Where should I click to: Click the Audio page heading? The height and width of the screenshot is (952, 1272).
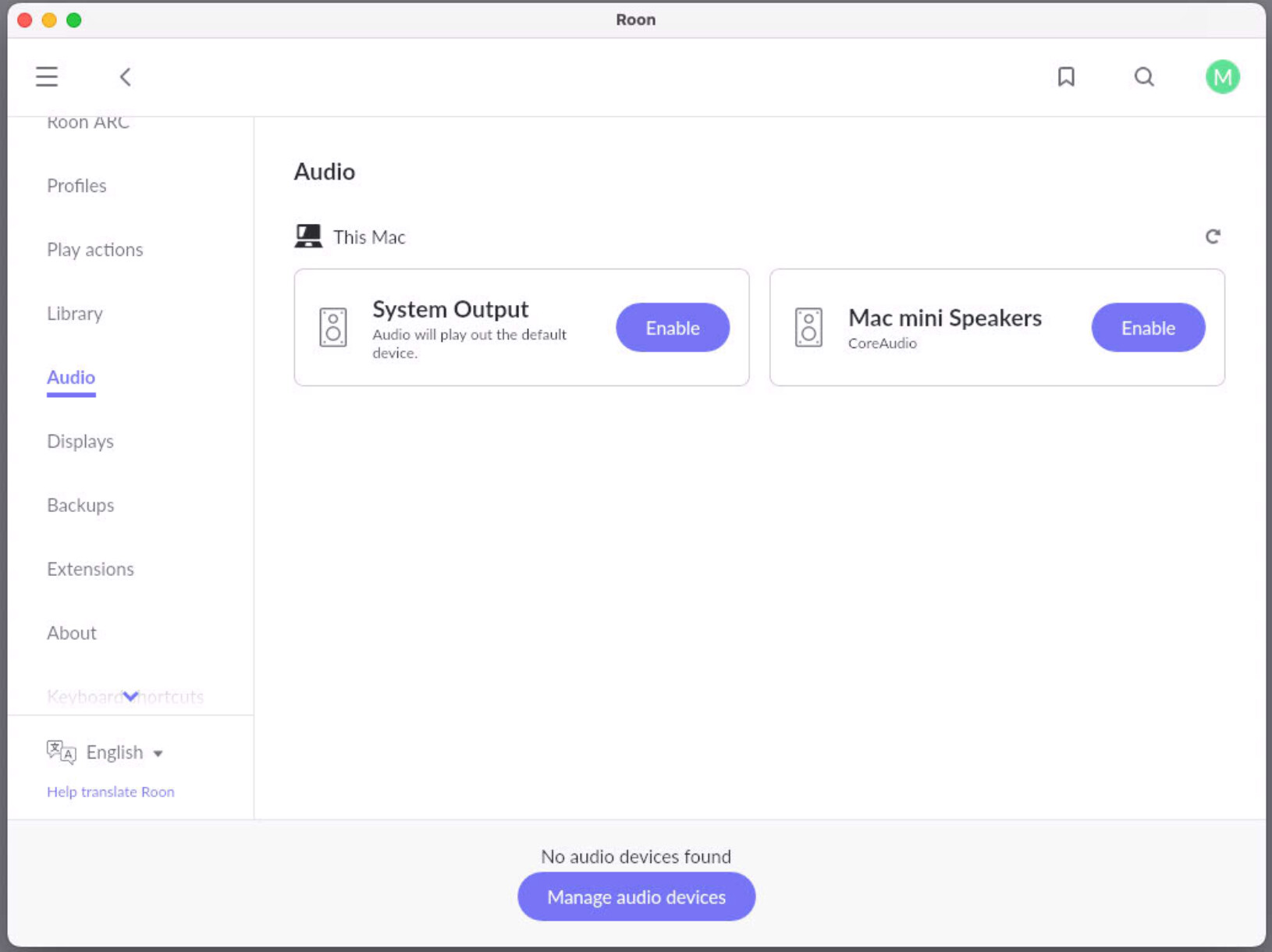325,172
